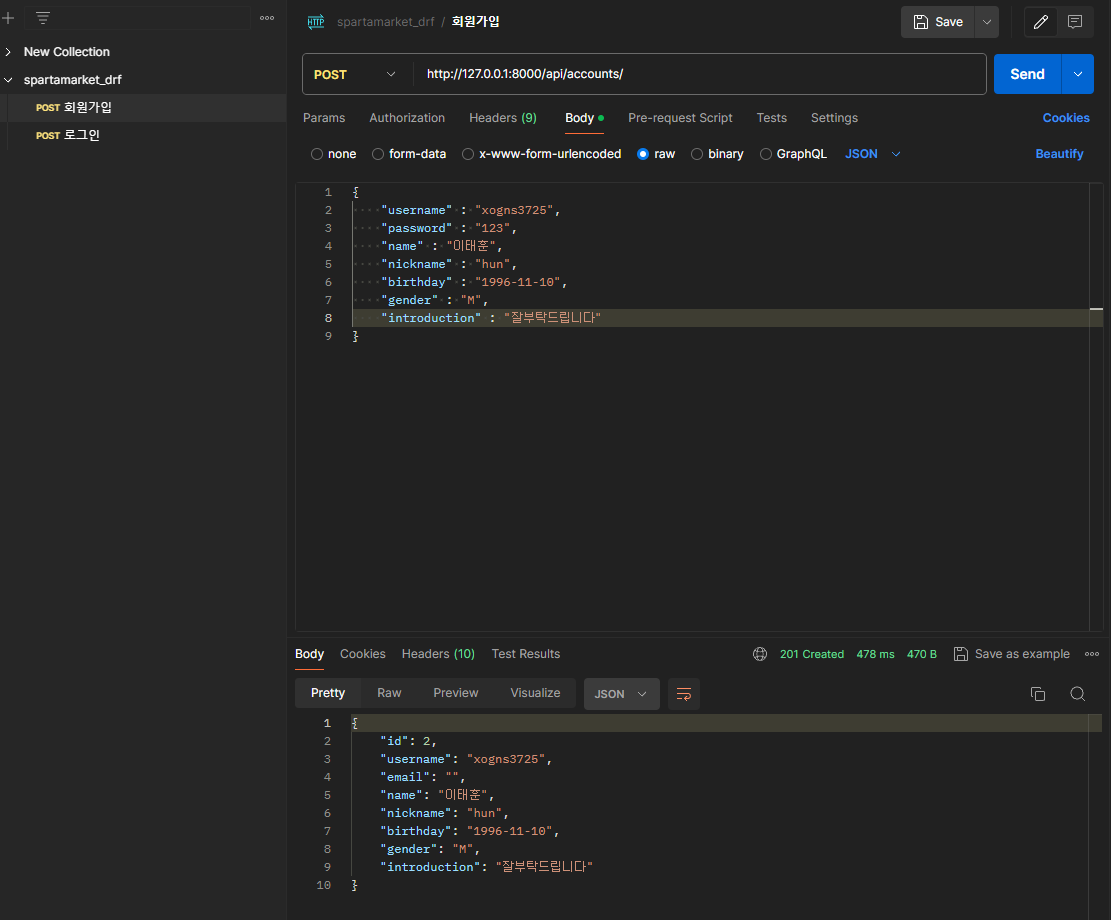Open the sidebar filter icon

(x=43, y=18)
